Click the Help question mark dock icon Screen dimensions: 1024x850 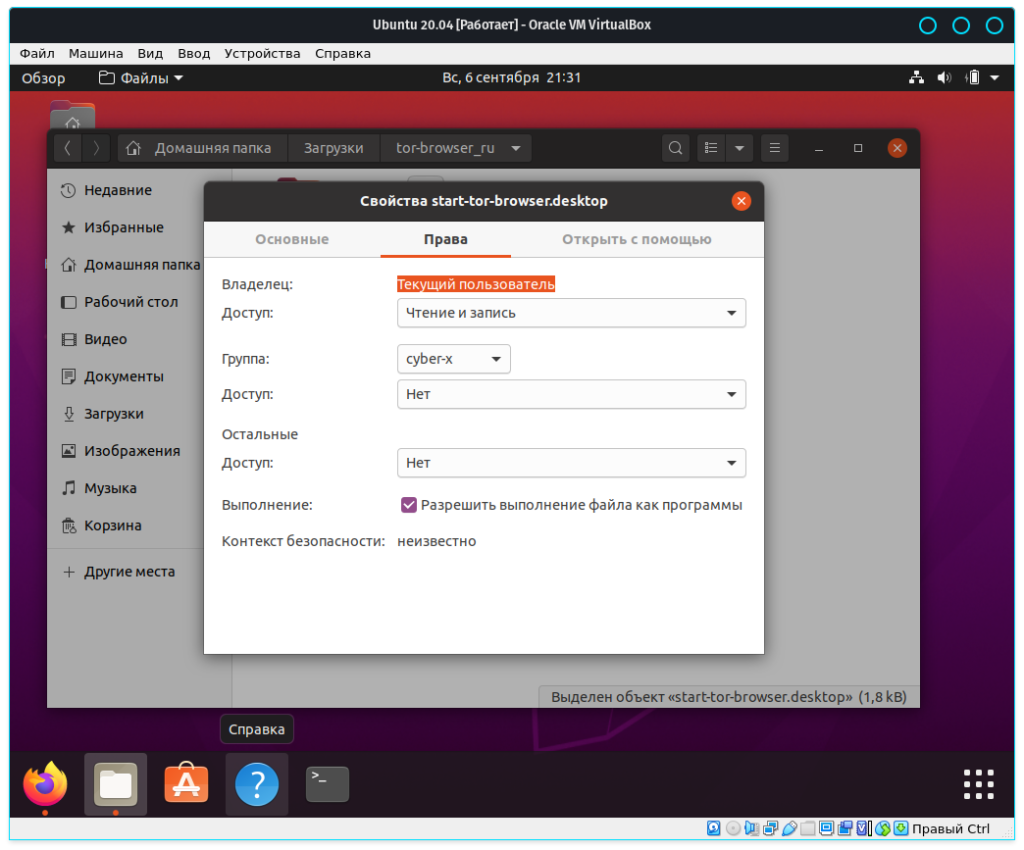(257, 784)
